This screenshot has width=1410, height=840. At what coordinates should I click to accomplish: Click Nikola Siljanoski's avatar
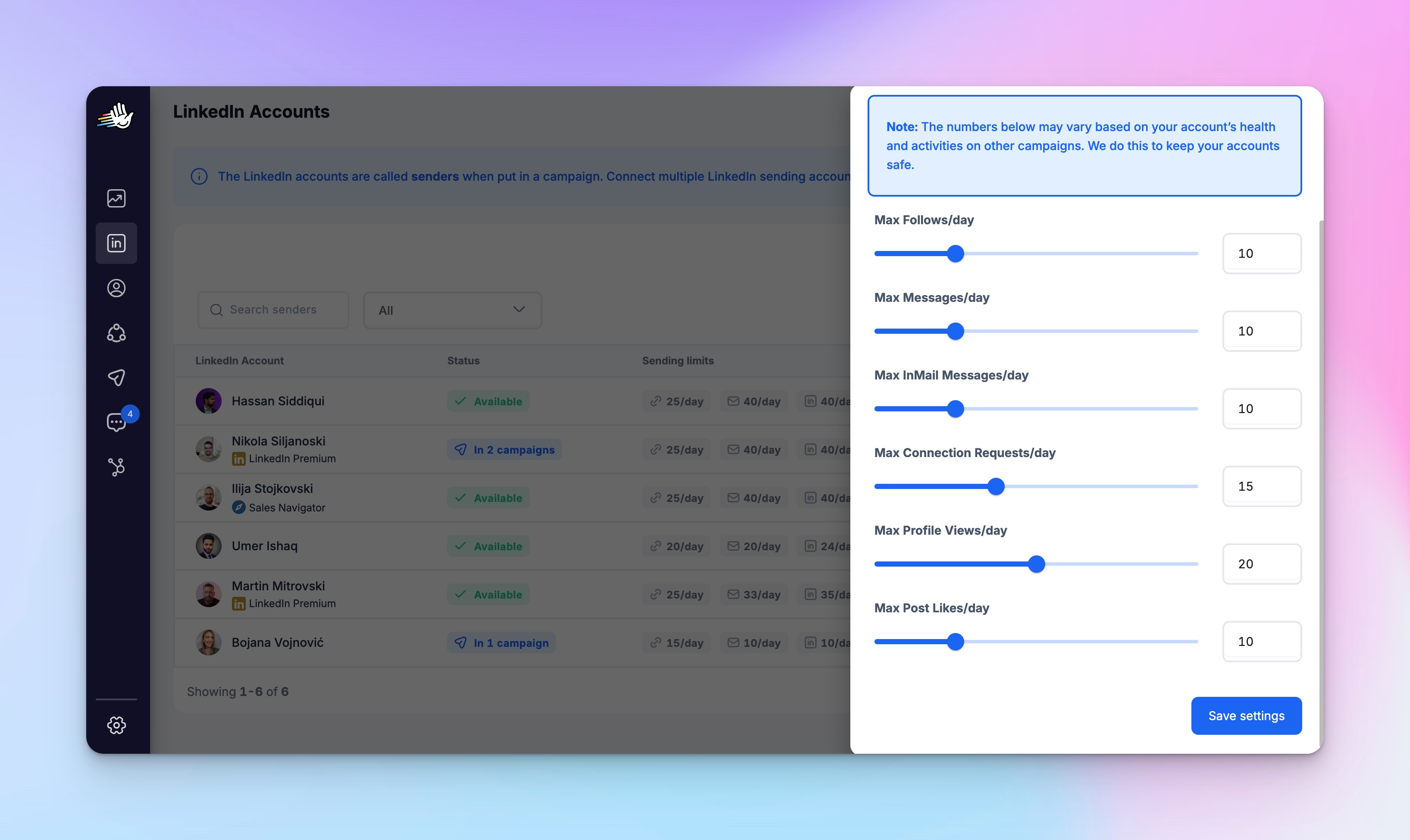(208, 449)
